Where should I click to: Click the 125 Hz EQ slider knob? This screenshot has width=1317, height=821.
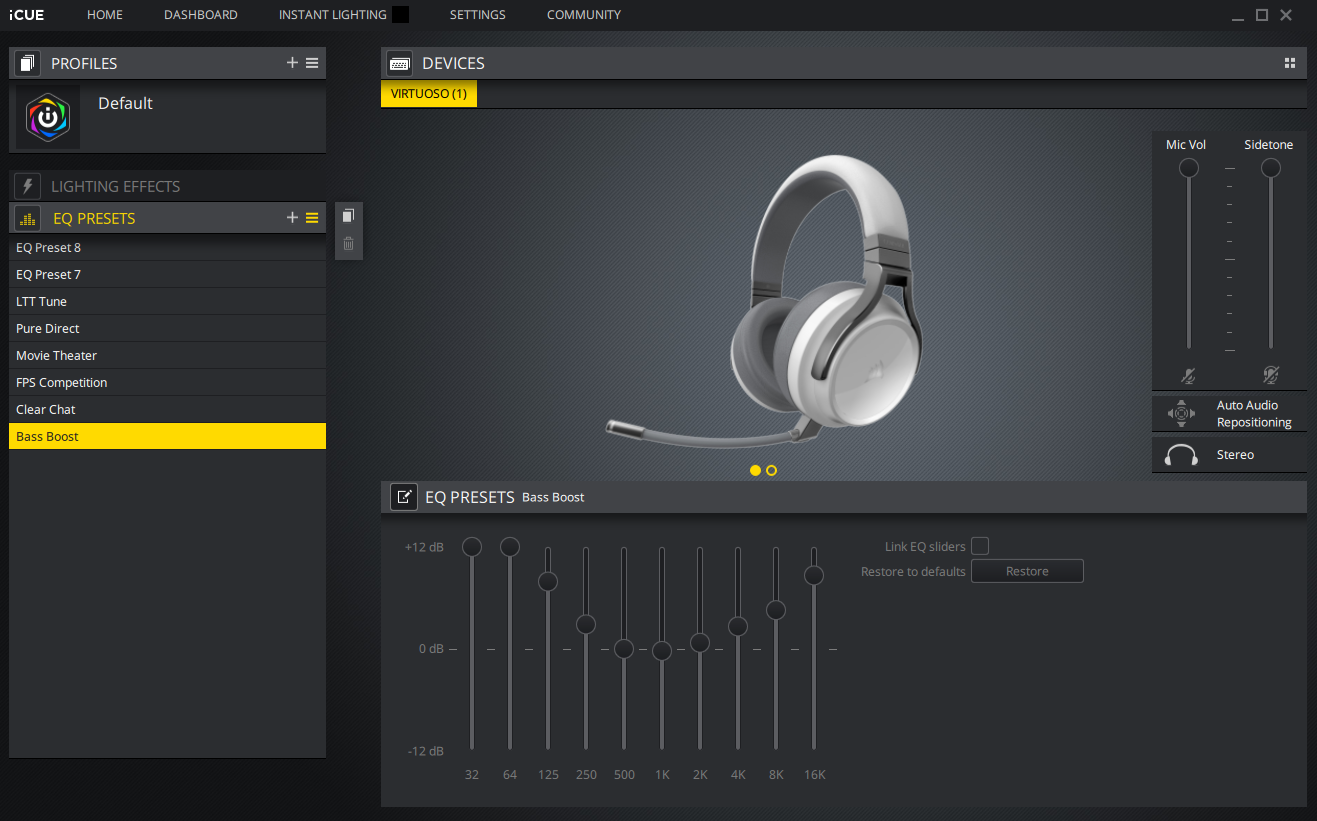548,581
